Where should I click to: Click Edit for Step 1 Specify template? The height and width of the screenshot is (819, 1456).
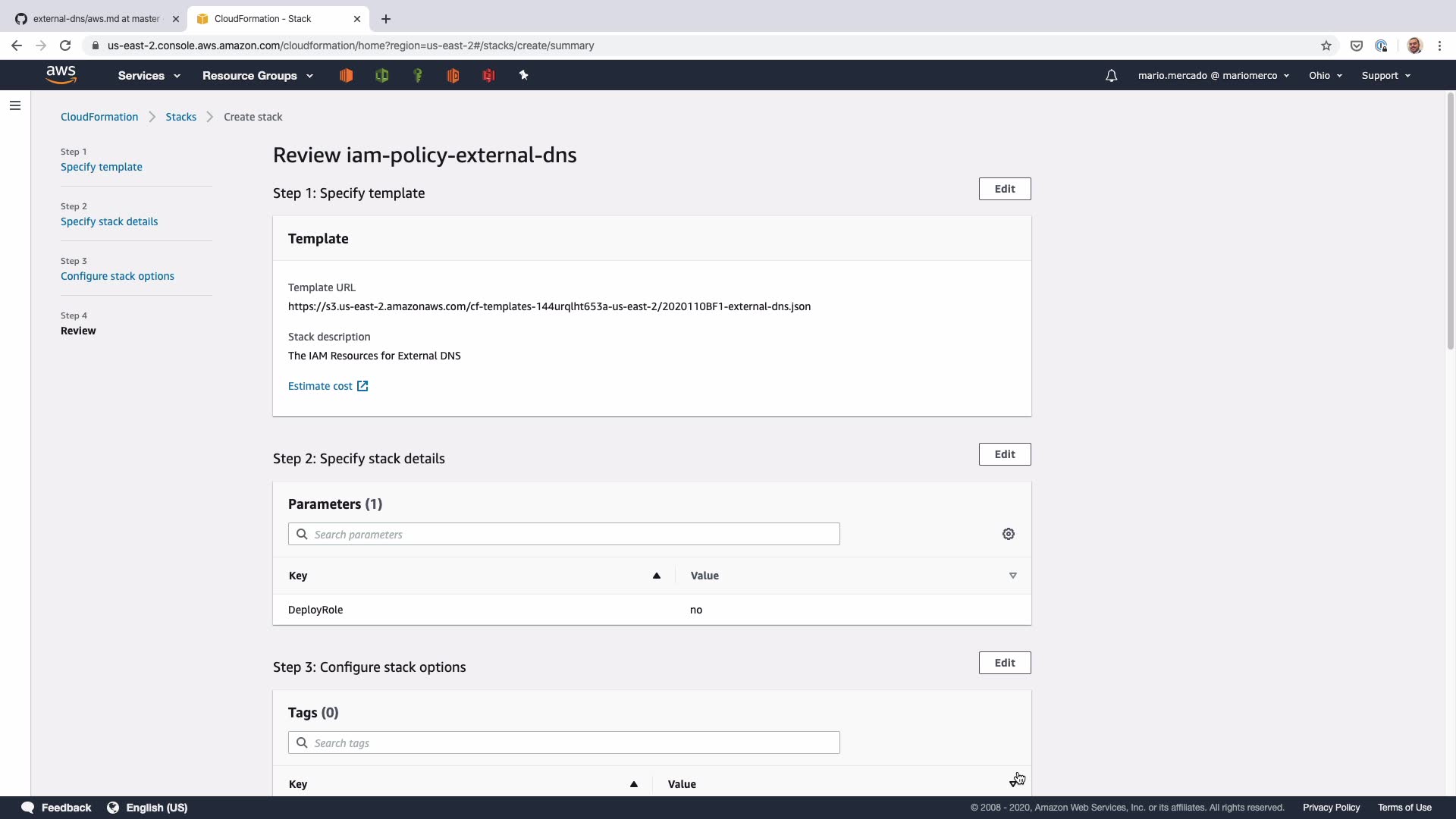point(1004,189)
